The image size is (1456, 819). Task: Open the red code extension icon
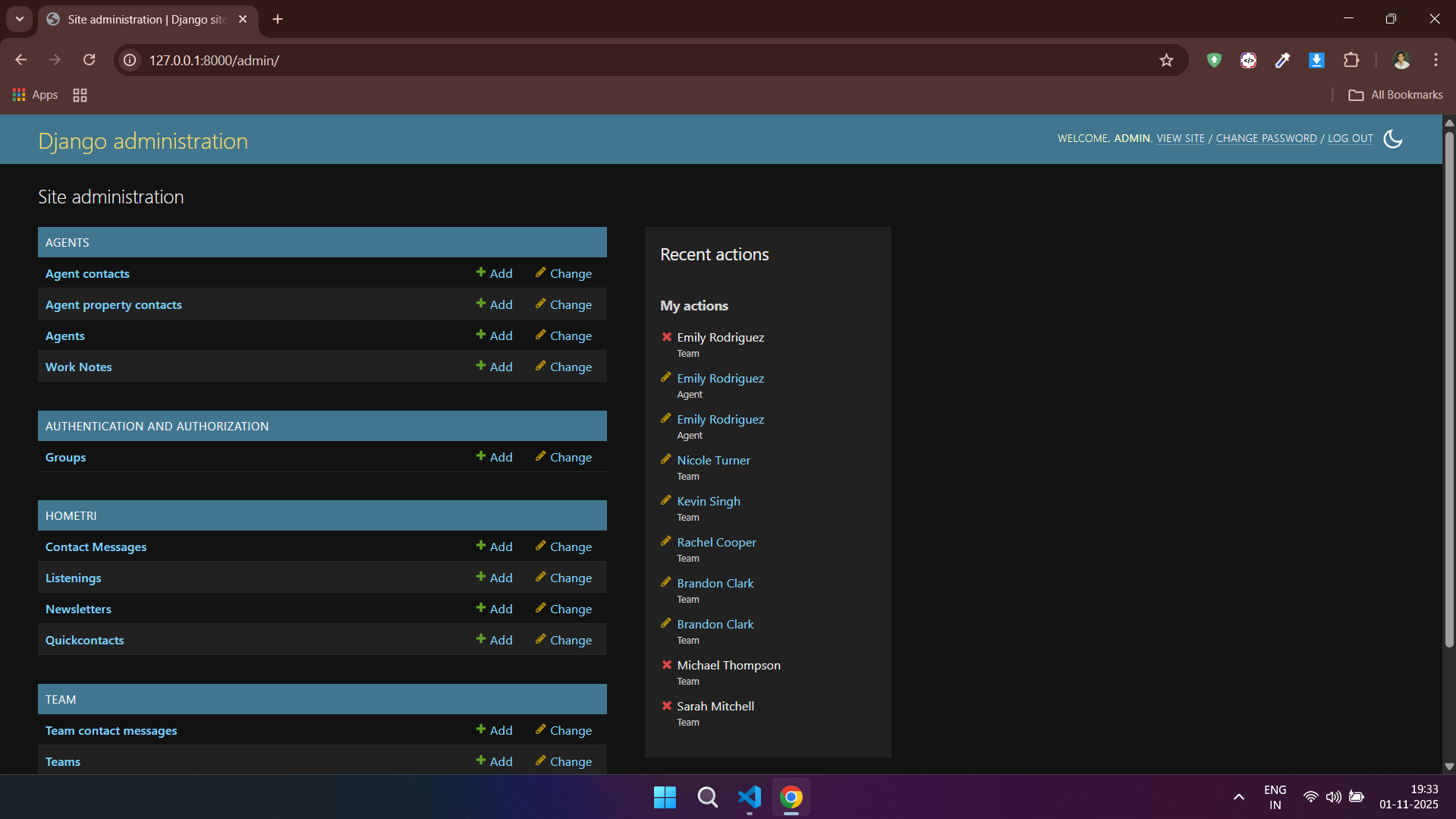tap(1248, 60)
